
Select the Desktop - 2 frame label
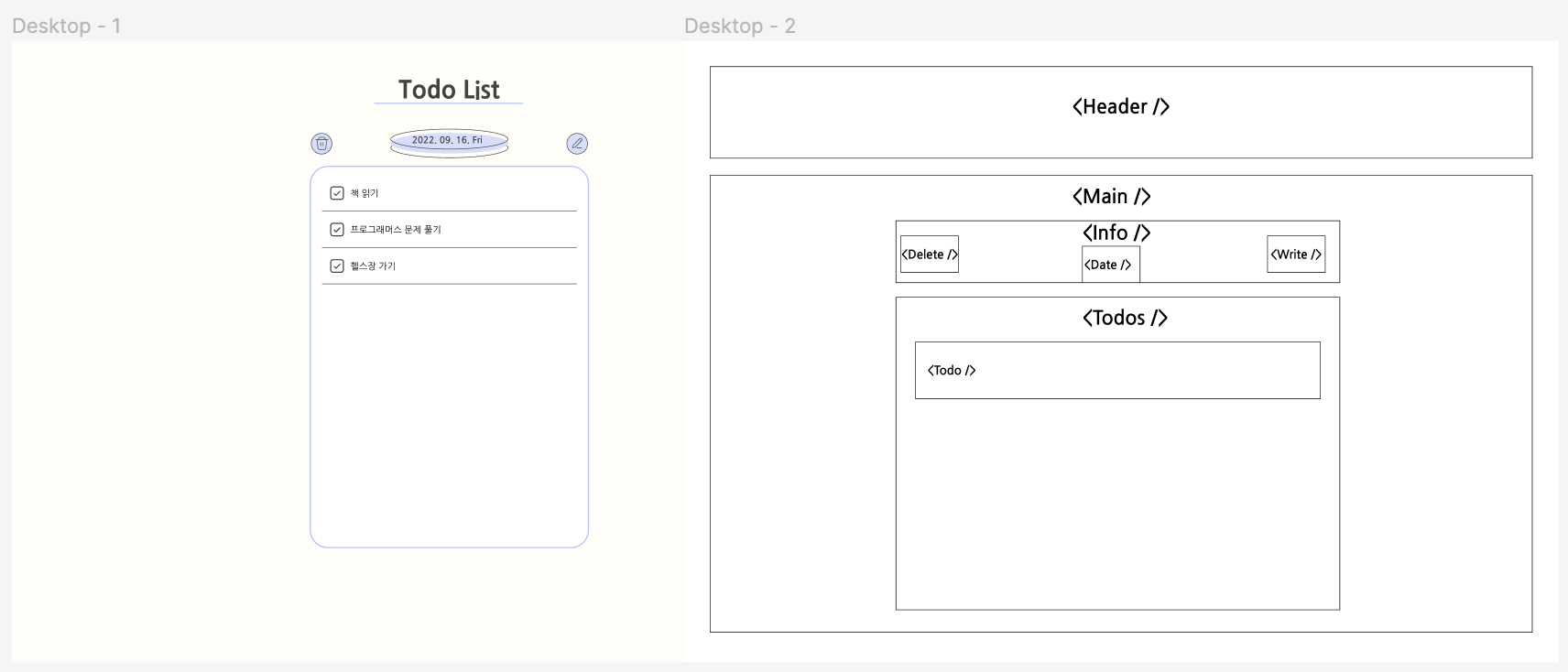click(x=739, y=26)
